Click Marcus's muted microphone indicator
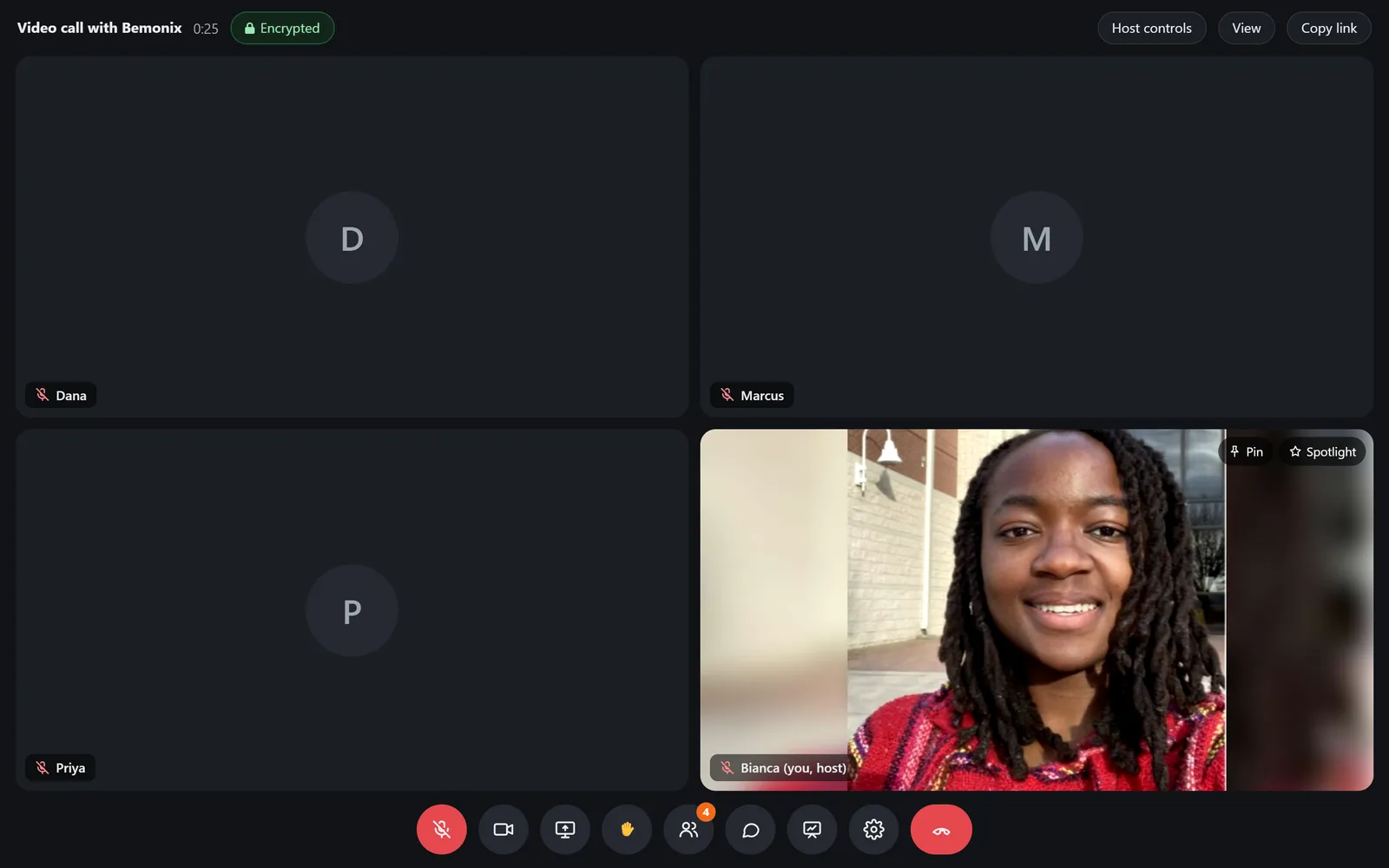This screenshot has width=1389, height=868. 727,395
